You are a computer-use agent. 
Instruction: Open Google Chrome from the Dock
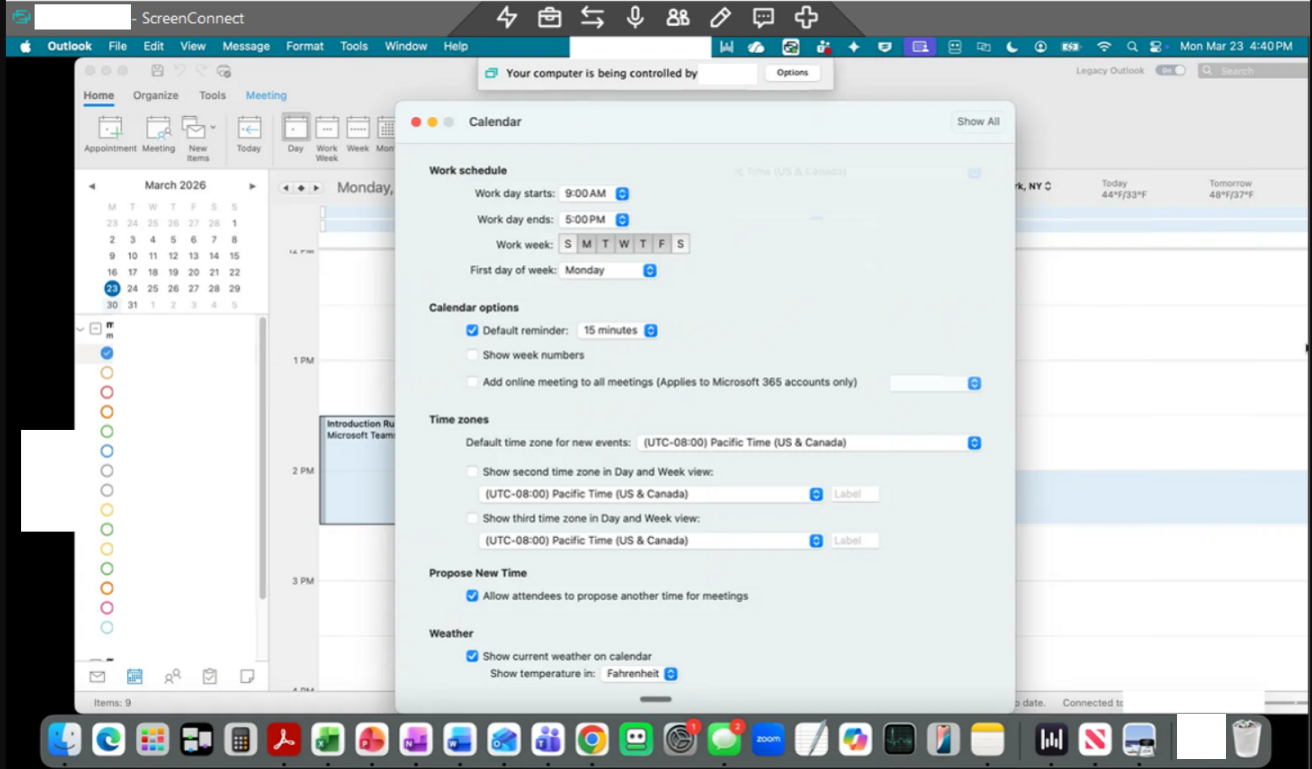tap(591, 740)
